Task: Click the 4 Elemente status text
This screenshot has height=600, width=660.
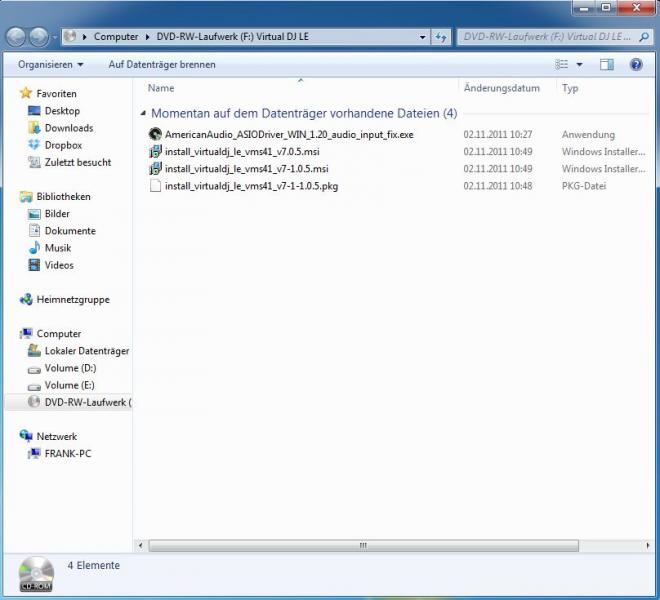Action: [93, 565]
